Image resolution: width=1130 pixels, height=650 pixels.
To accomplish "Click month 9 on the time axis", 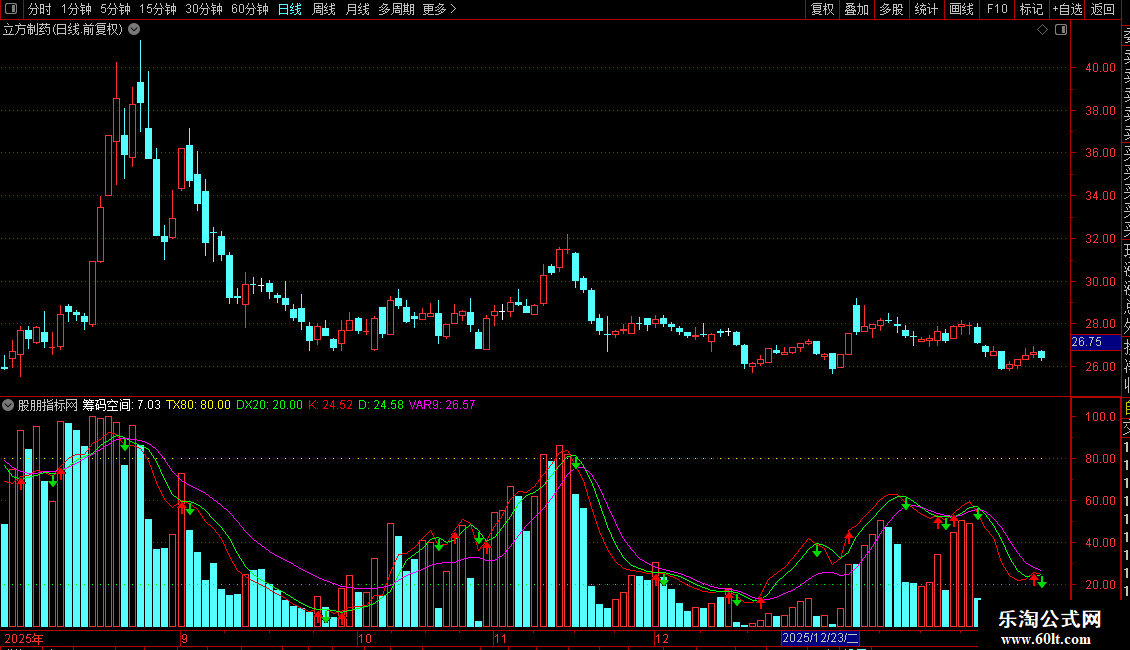I will pyautogui.click(x=184, y=638).
